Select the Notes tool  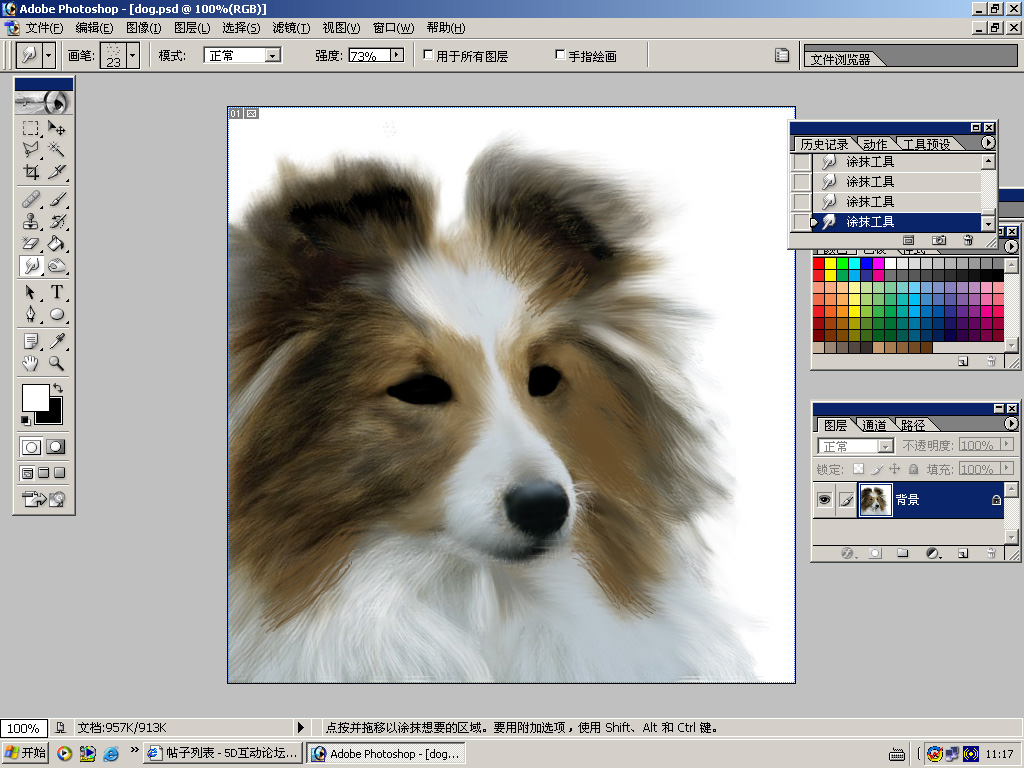(x=31, y=341)
